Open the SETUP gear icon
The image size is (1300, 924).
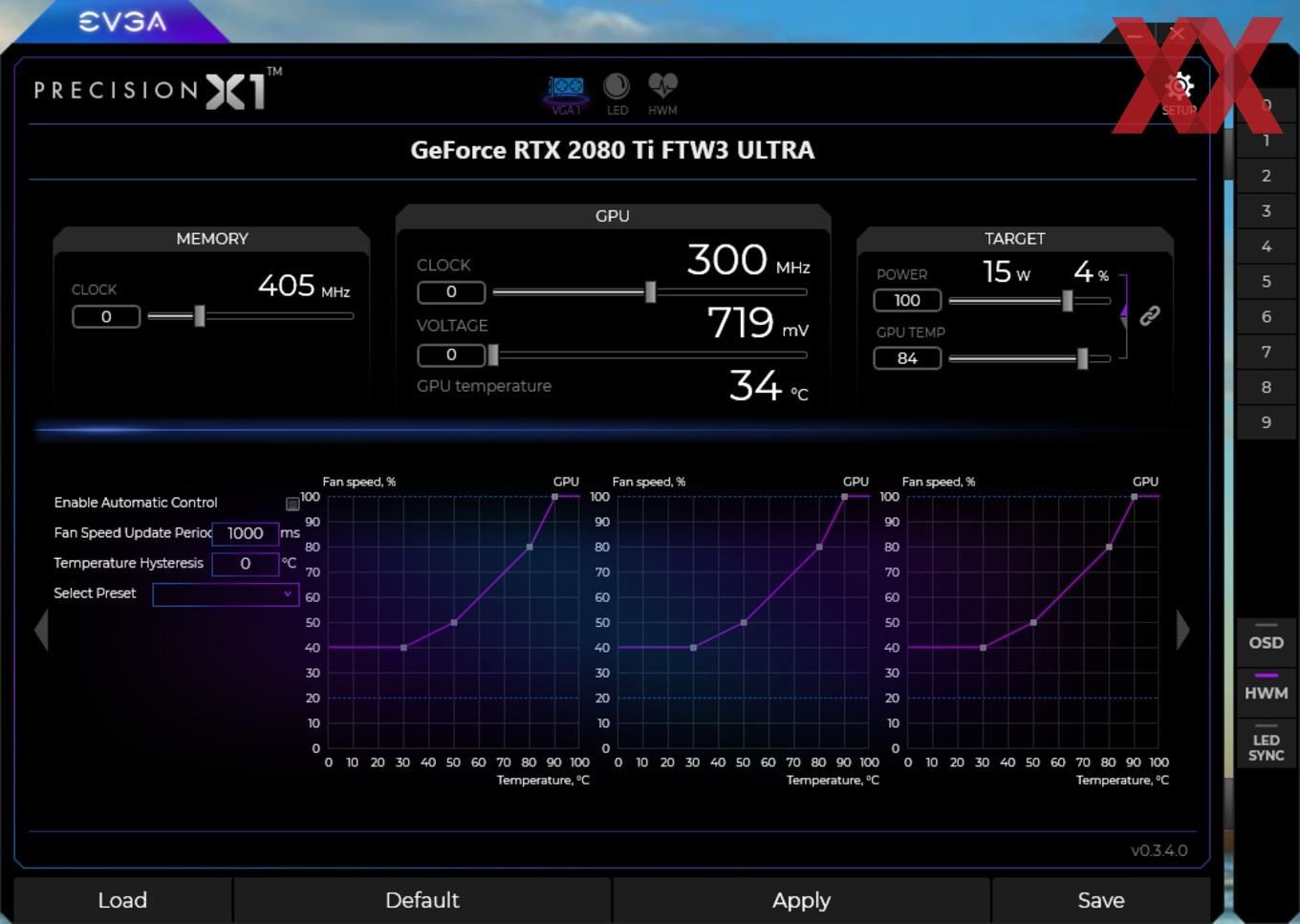1180,94
